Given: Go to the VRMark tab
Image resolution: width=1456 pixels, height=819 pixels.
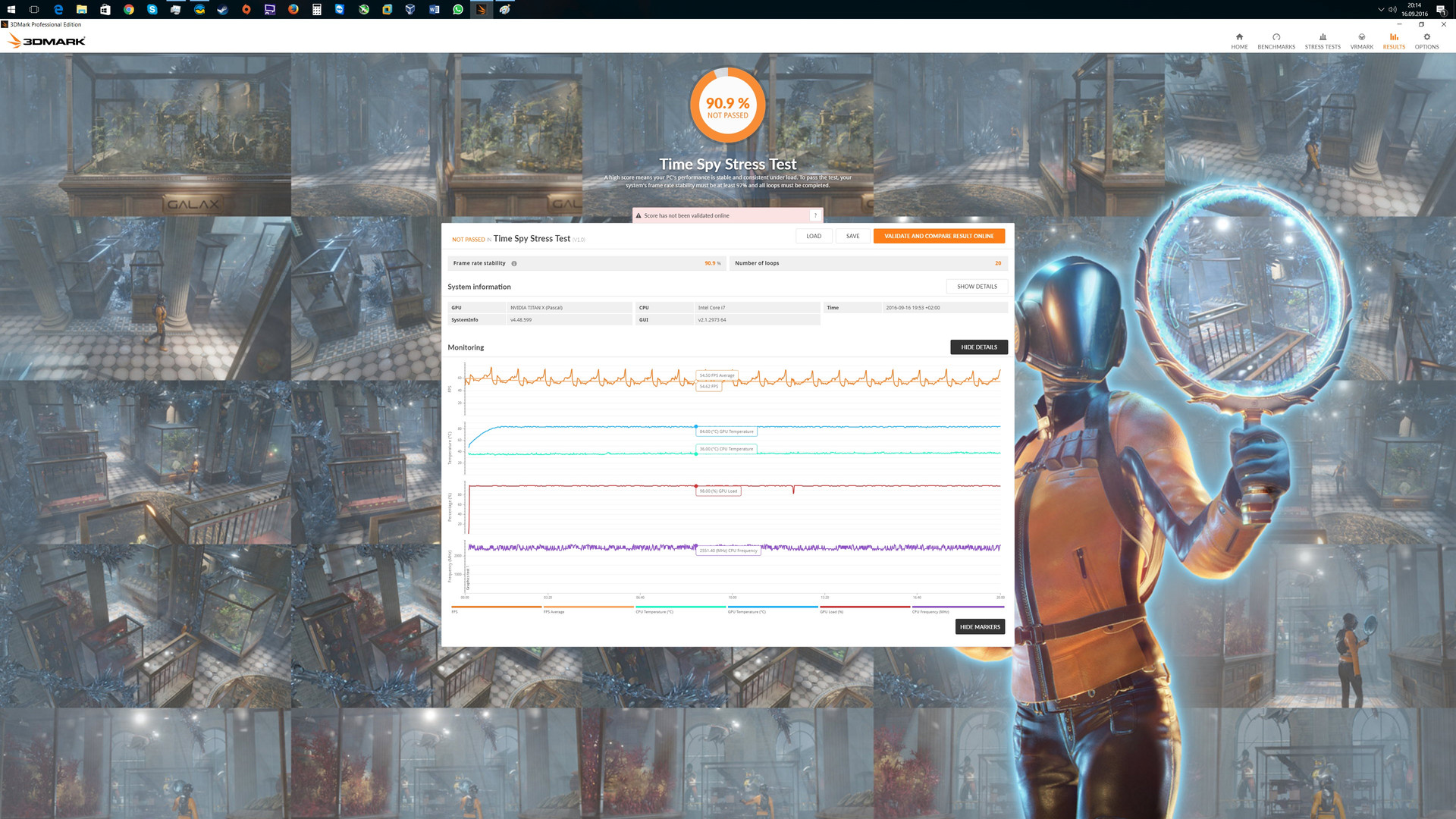Looking at the screenshot, I should 1362,41.
